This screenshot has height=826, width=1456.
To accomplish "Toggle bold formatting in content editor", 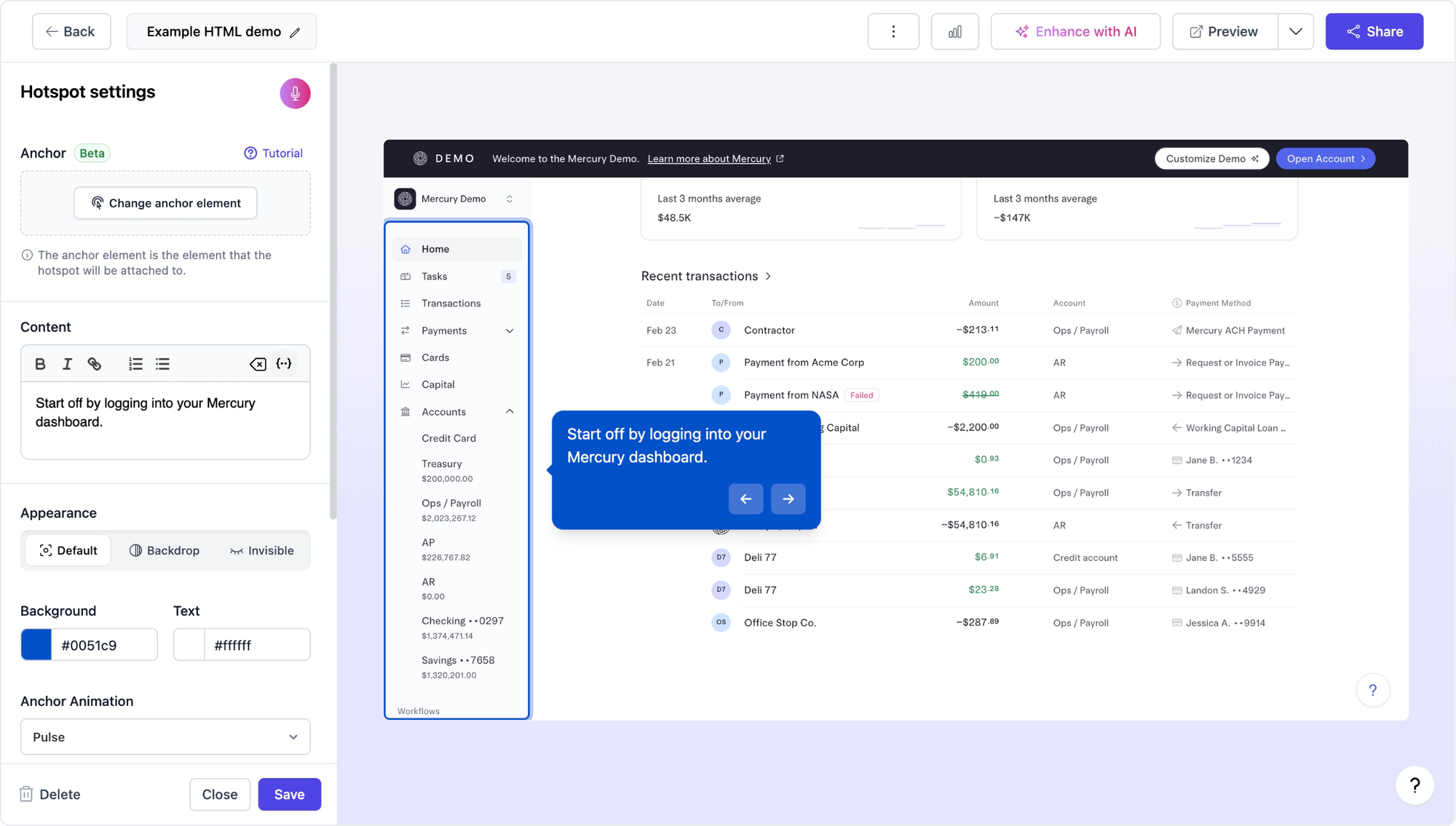I will tap(41, 364).
